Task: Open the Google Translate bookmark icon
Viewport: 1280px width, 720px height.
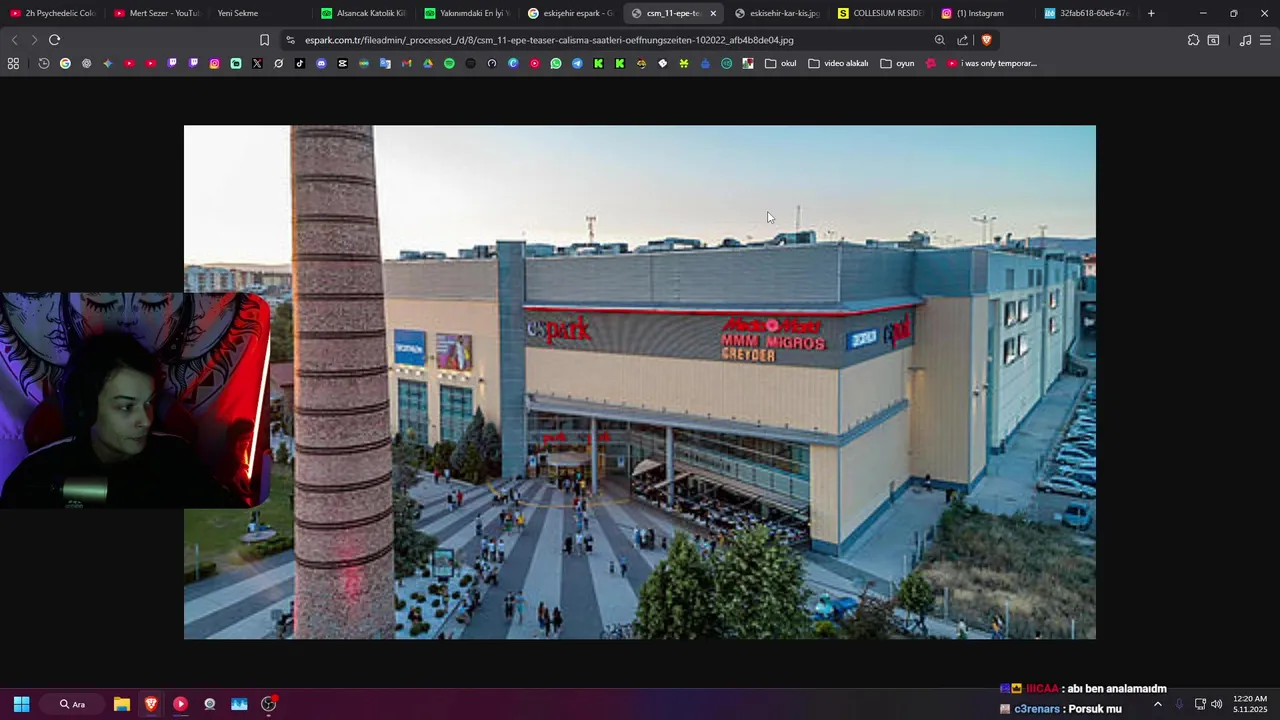Action: coord(385,63)
